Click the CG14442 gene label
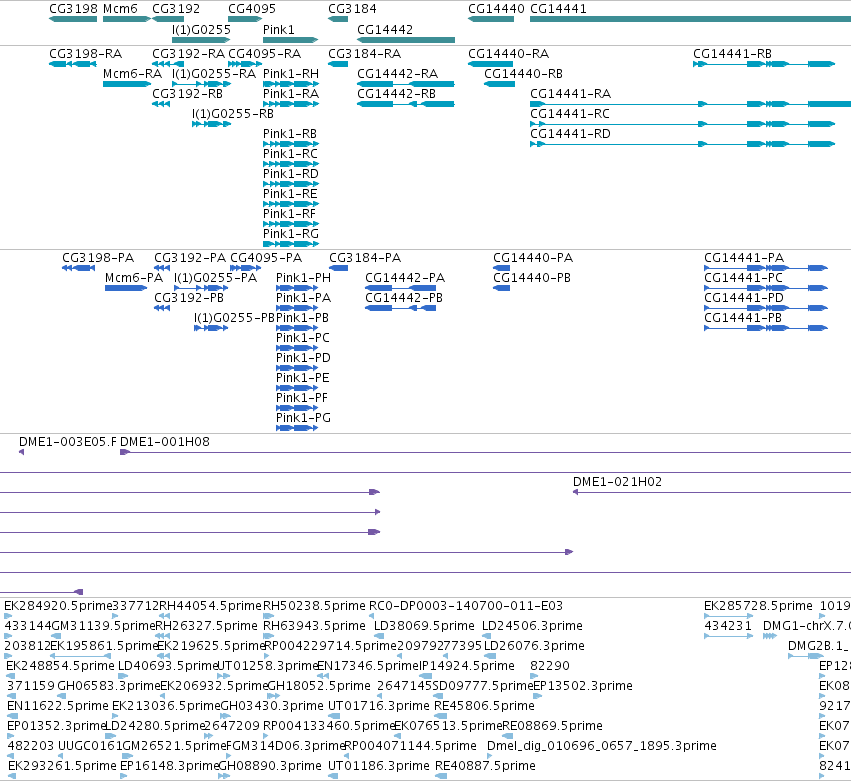851x781 pixels. [385, 29]
